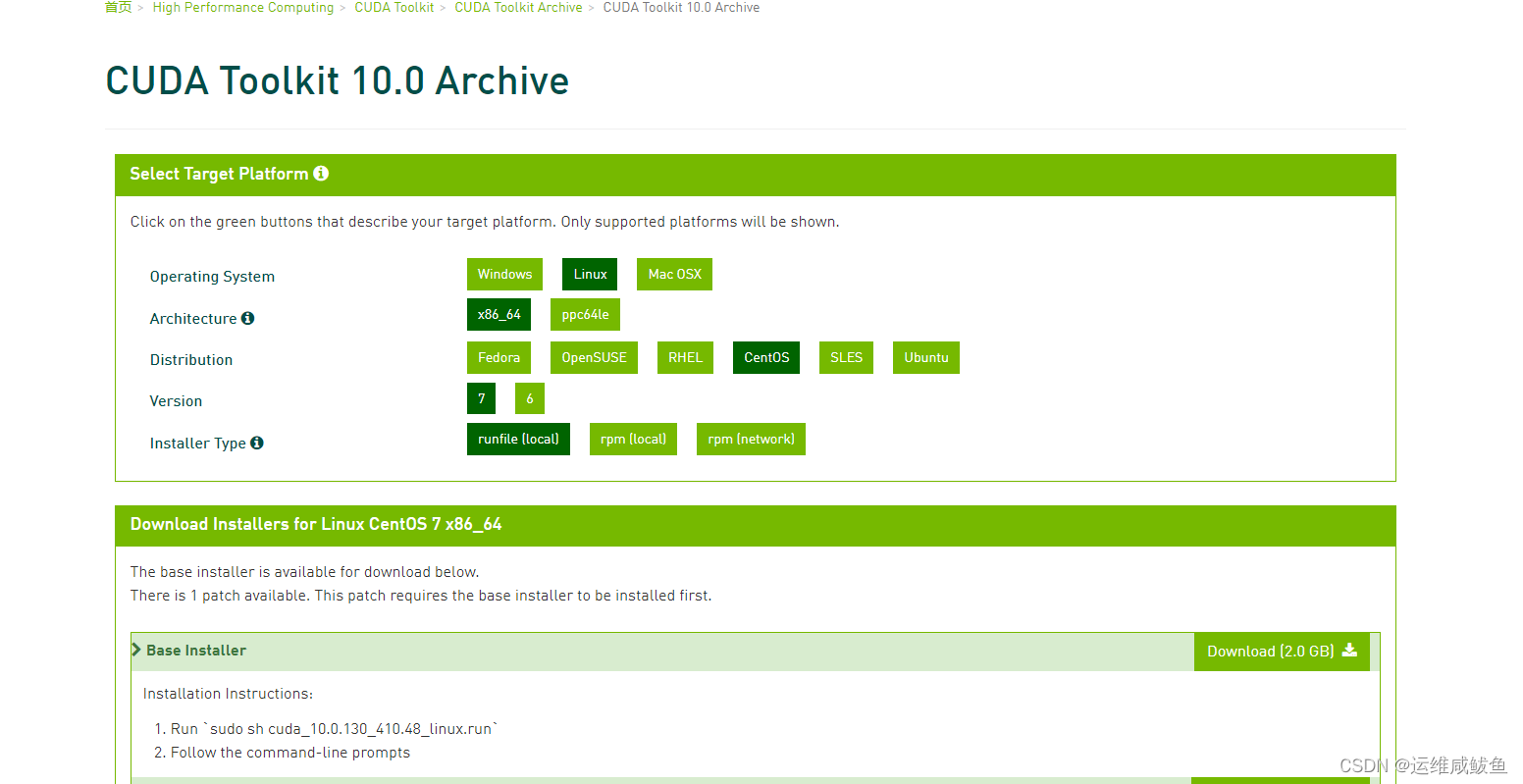Image resolution: width=1523 pixels, height=784 pixels.
Task: Select Fedora distribution
Action: [499, 358]
